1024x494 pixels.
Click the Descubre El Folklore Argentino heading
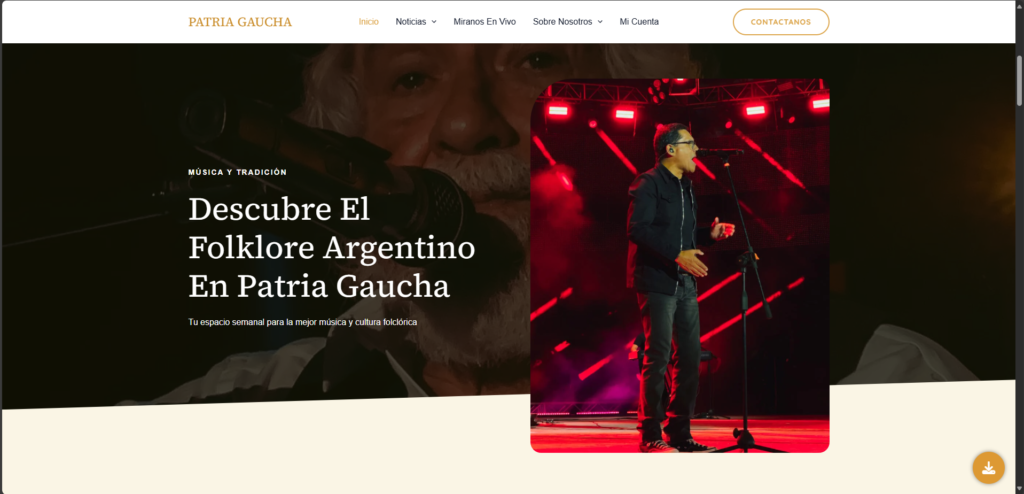click(332, 248)
